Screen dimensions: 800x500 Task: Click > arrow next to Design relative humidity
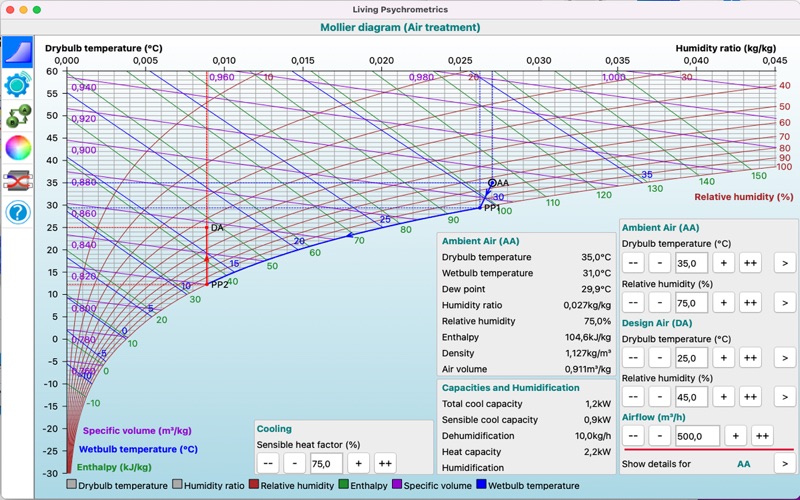(x=785, y=396)
